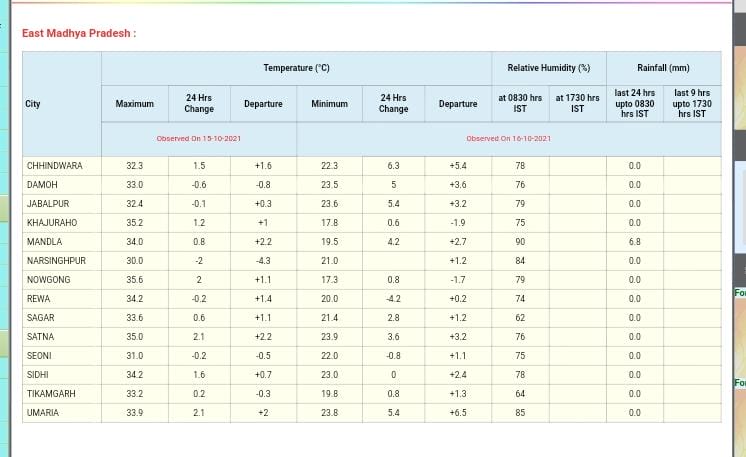Viewport: 746px width, 457px height.
Task: Pick the KHAJURAHO city cell
Action: (x=52, y=223)
